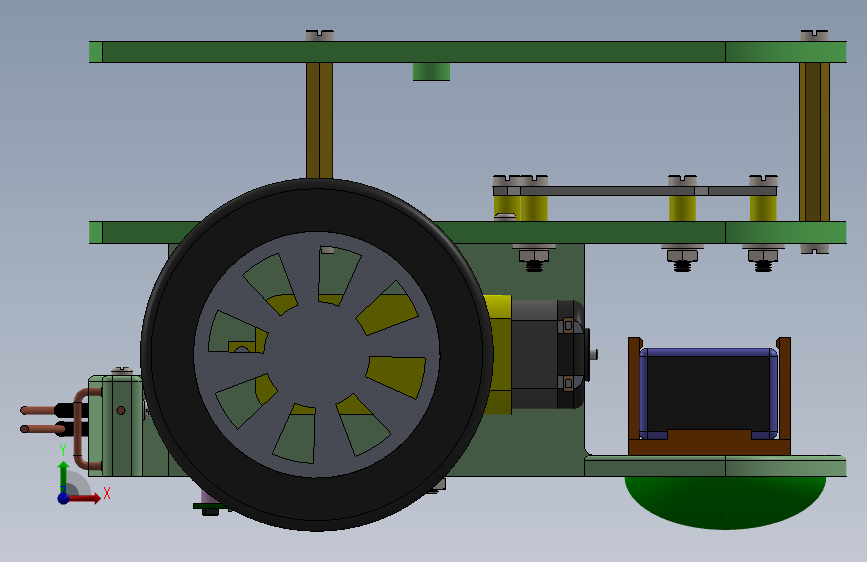
Task: Select the round hole on the sensor block
Action: [121, 410]
